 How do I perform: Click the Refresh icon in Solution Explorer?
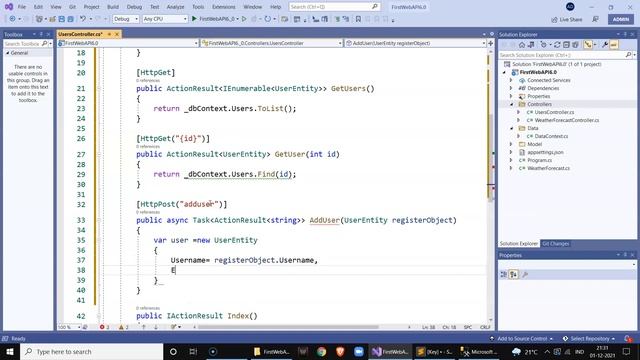pyautogui.click(x=557, y=45)
